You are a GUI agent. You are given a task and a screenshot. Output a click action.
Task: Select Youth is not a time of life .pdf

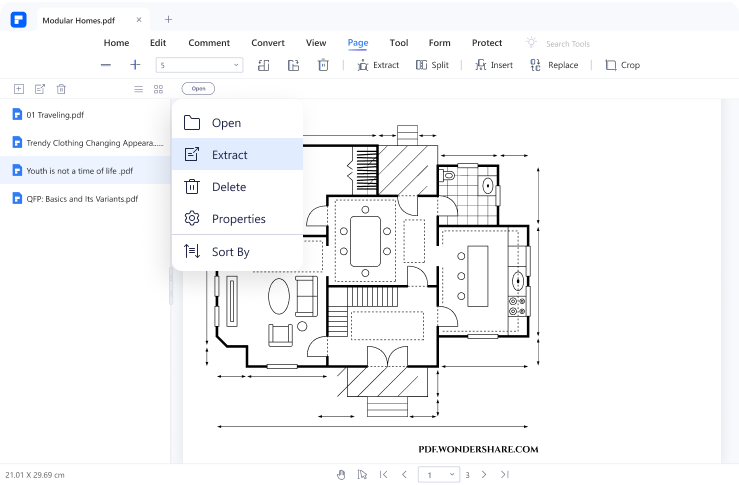click(x=85, y=171)
